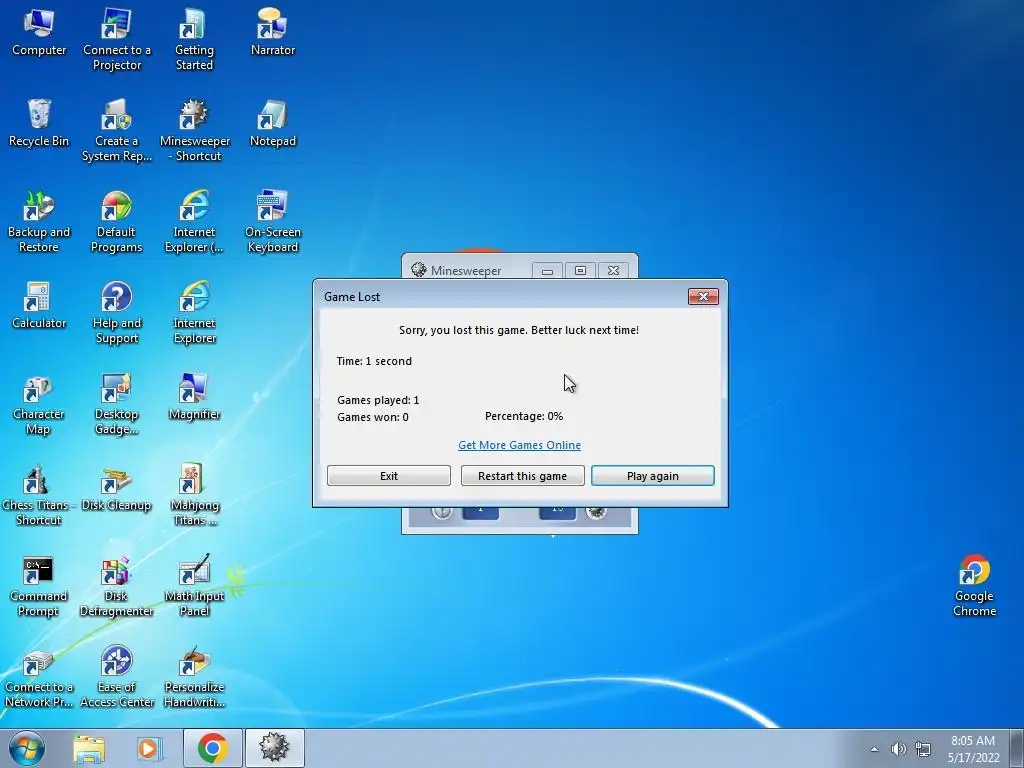Select the Magnifier desktop icon
The width and height of the screenshot is (1024, 768).
point(194,396)
